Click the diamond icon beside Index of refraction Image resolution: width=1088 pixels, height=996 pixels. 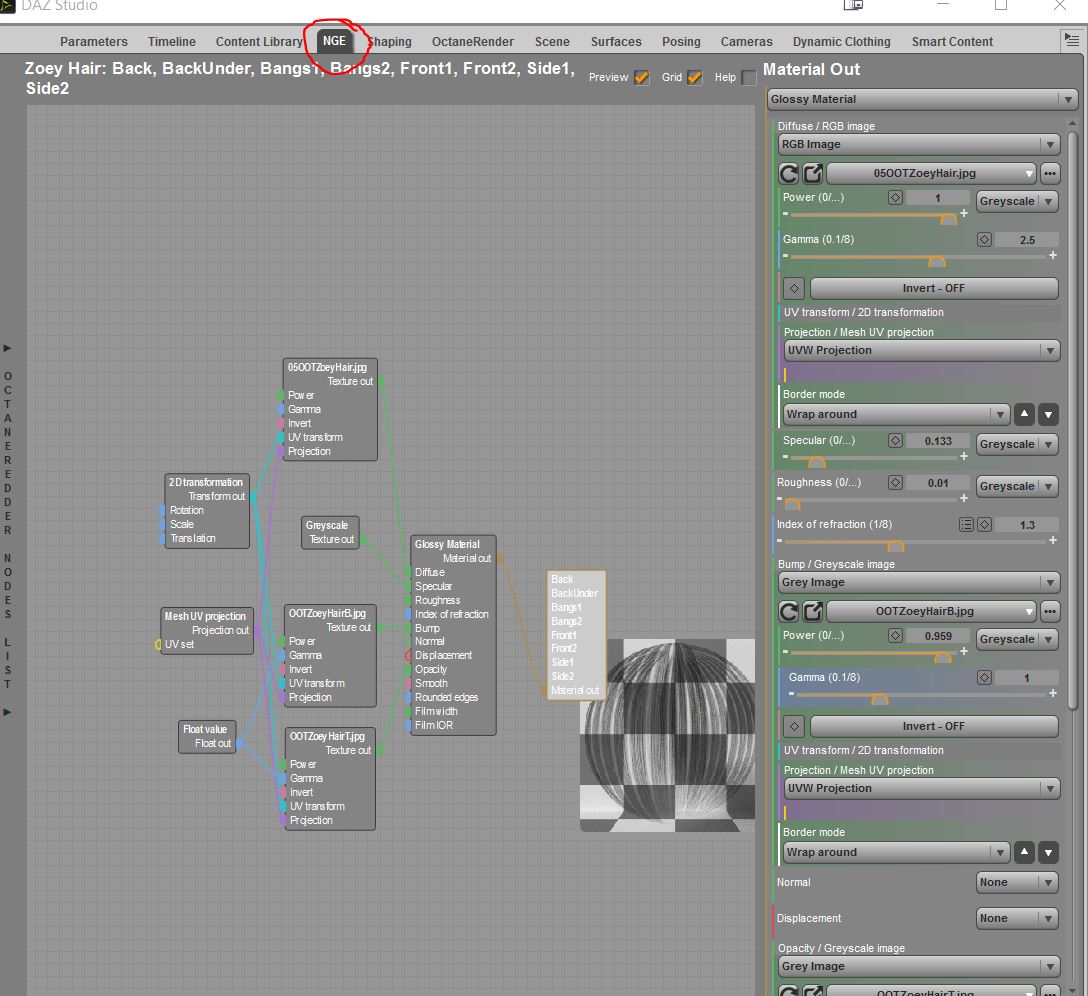pyautogui.click(x=984, y=525)
